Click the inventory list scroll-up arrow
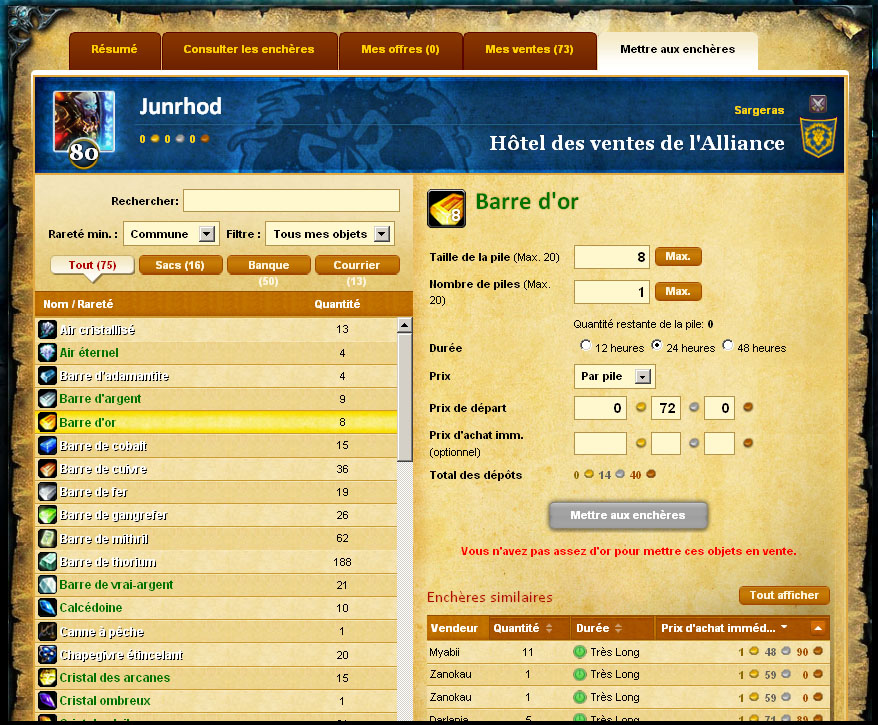Viewport: 878px width, 725px height. [404, 325]
